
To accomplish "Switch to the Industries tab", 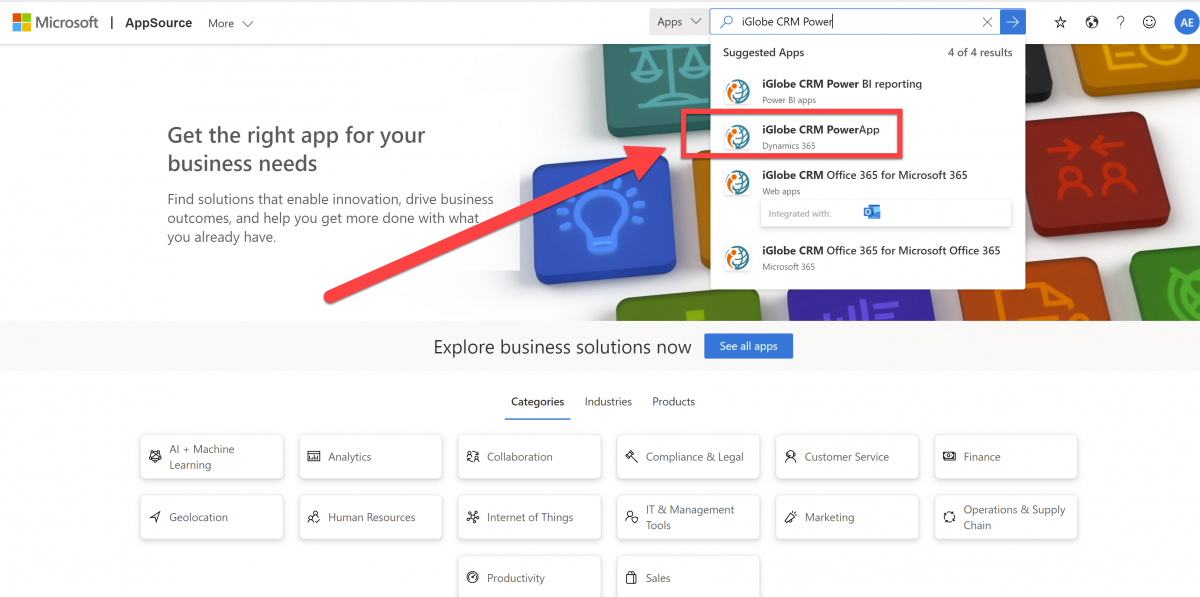I will [x=608, y=402].
